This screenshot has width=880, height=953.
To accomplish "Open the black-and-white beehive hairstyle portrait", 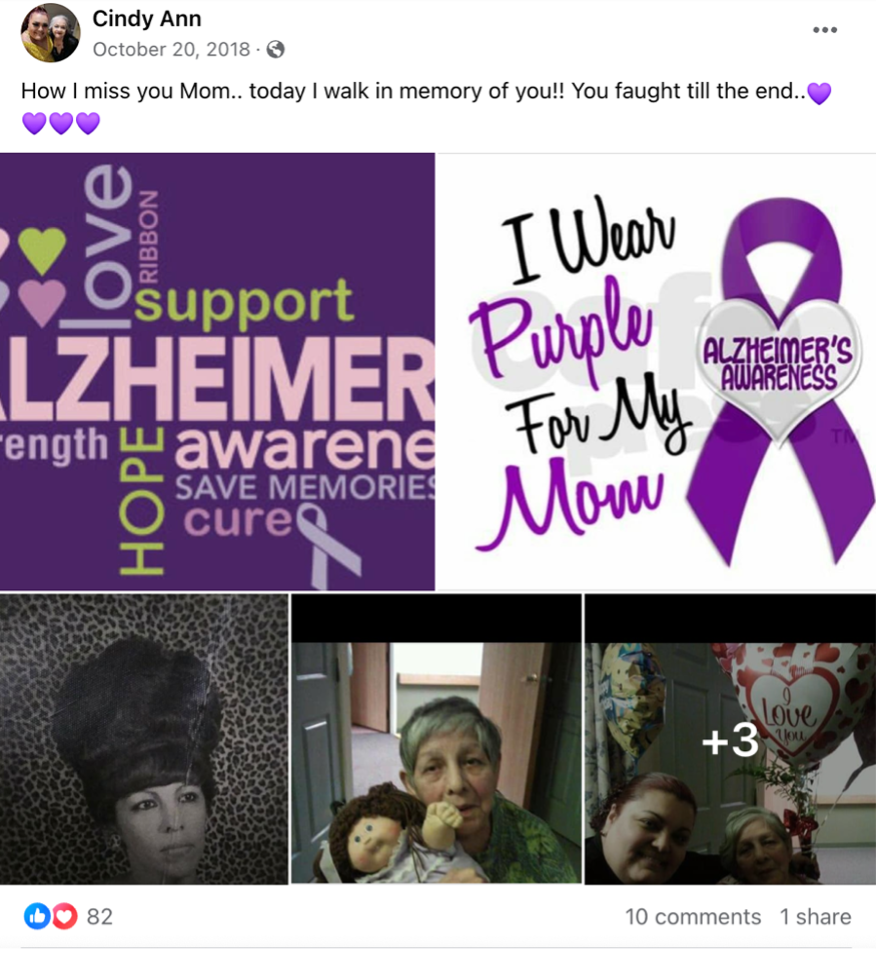I will point(143,738).
